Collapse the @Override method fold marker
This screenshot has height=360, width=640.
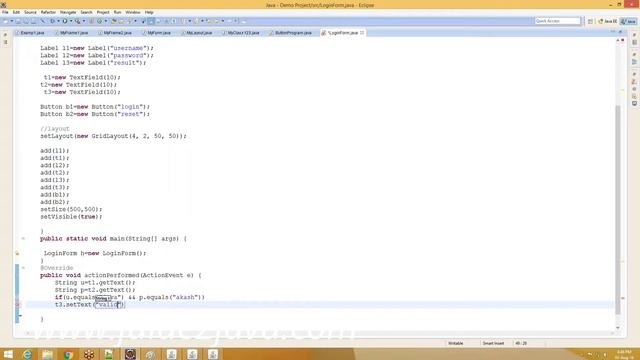23,268
